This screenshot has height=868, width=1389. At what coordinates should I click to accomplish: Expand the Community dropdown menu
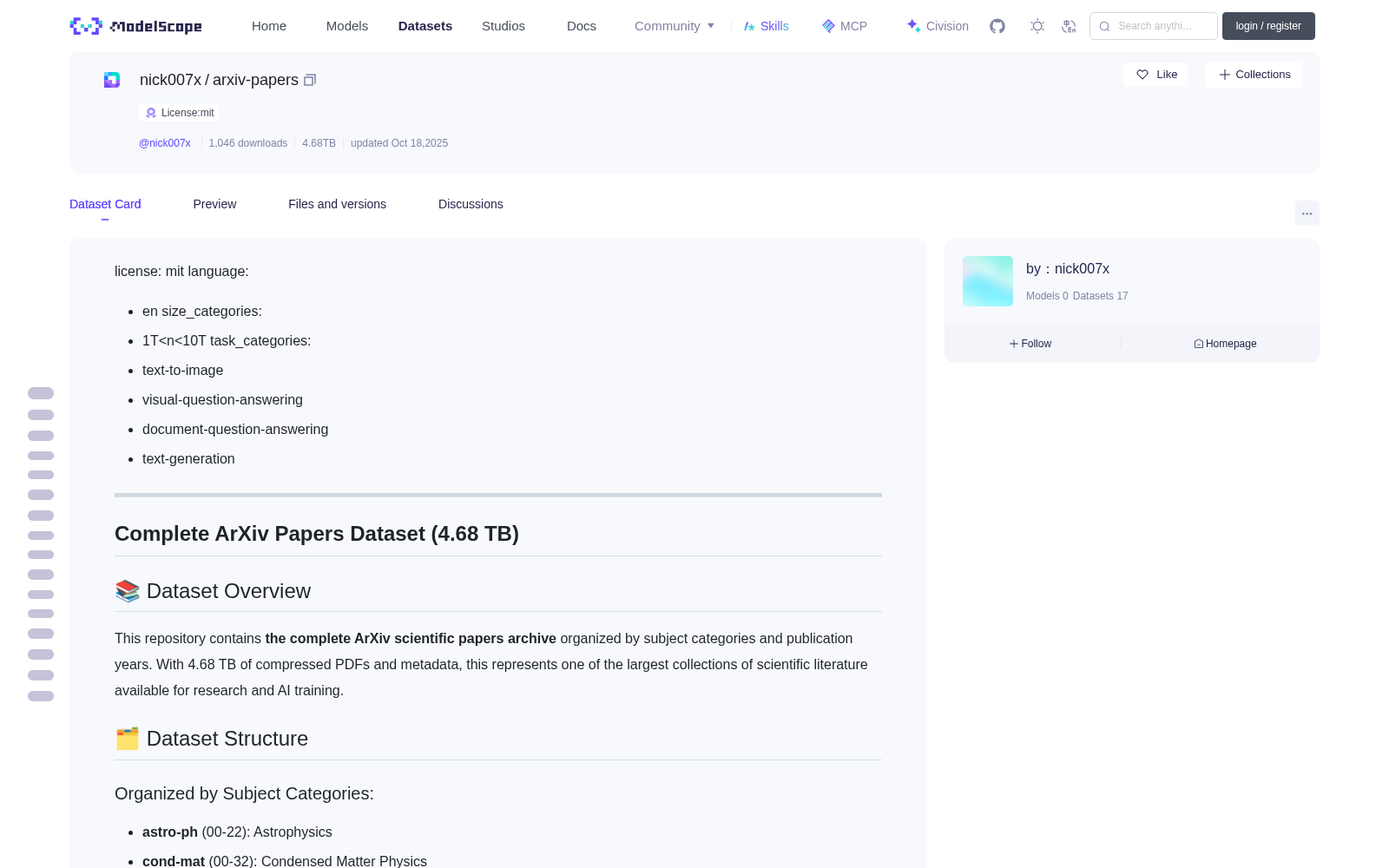[x=675, y=26]
